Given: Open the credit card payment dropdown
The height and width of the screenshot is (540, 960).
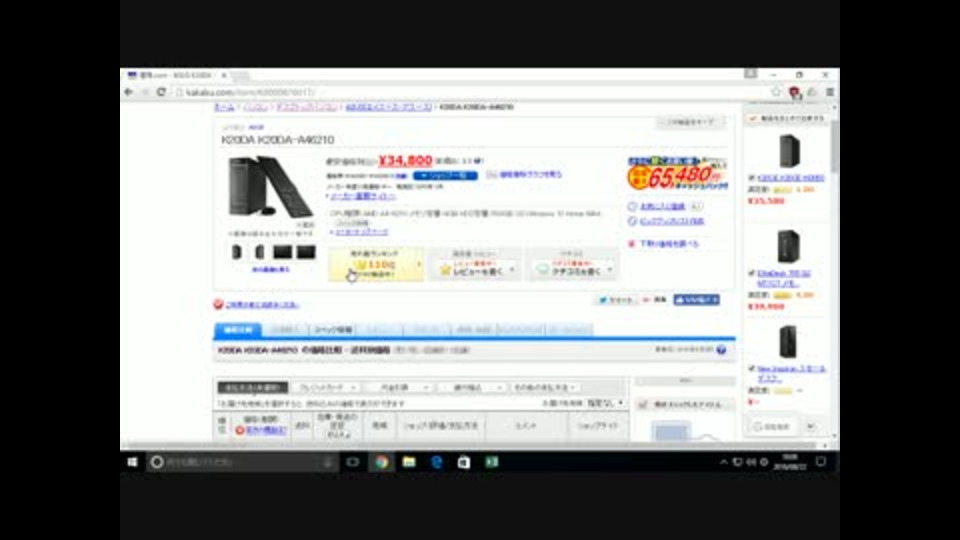Looking at the screenshot, I should point(326,388).
